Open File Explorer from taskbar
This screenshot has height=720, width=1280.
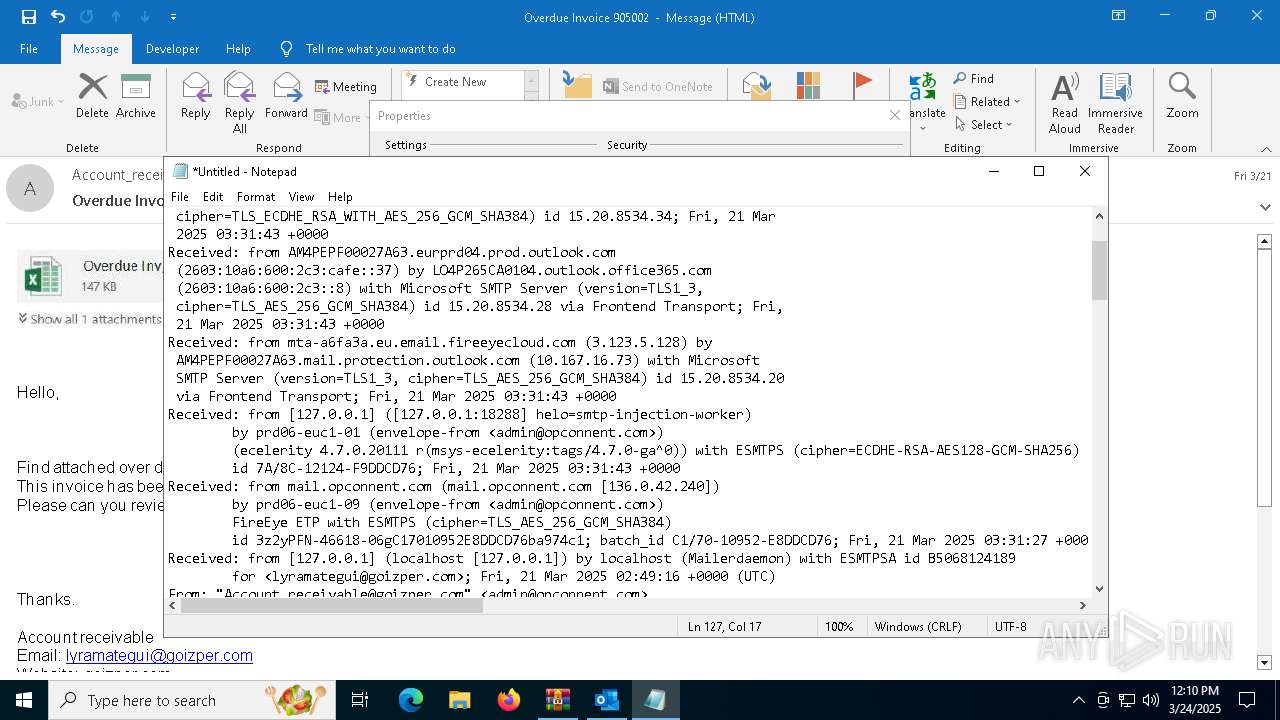[459, 700]
